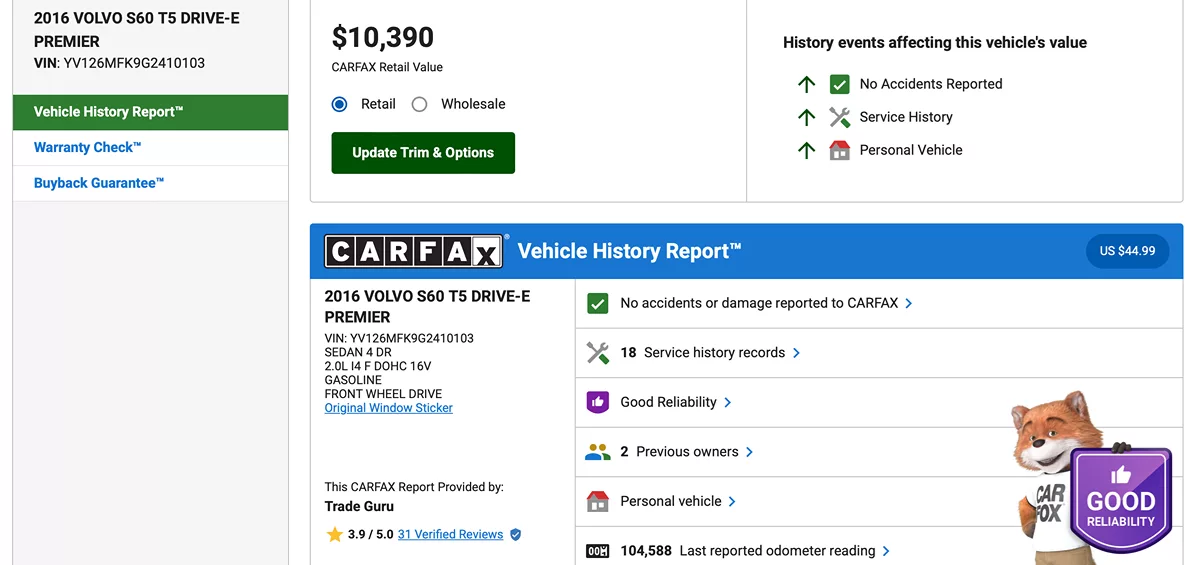The image size is (1200, 565).
Task: Click the wrench icon beside Service History
Action: click(839, 117)
